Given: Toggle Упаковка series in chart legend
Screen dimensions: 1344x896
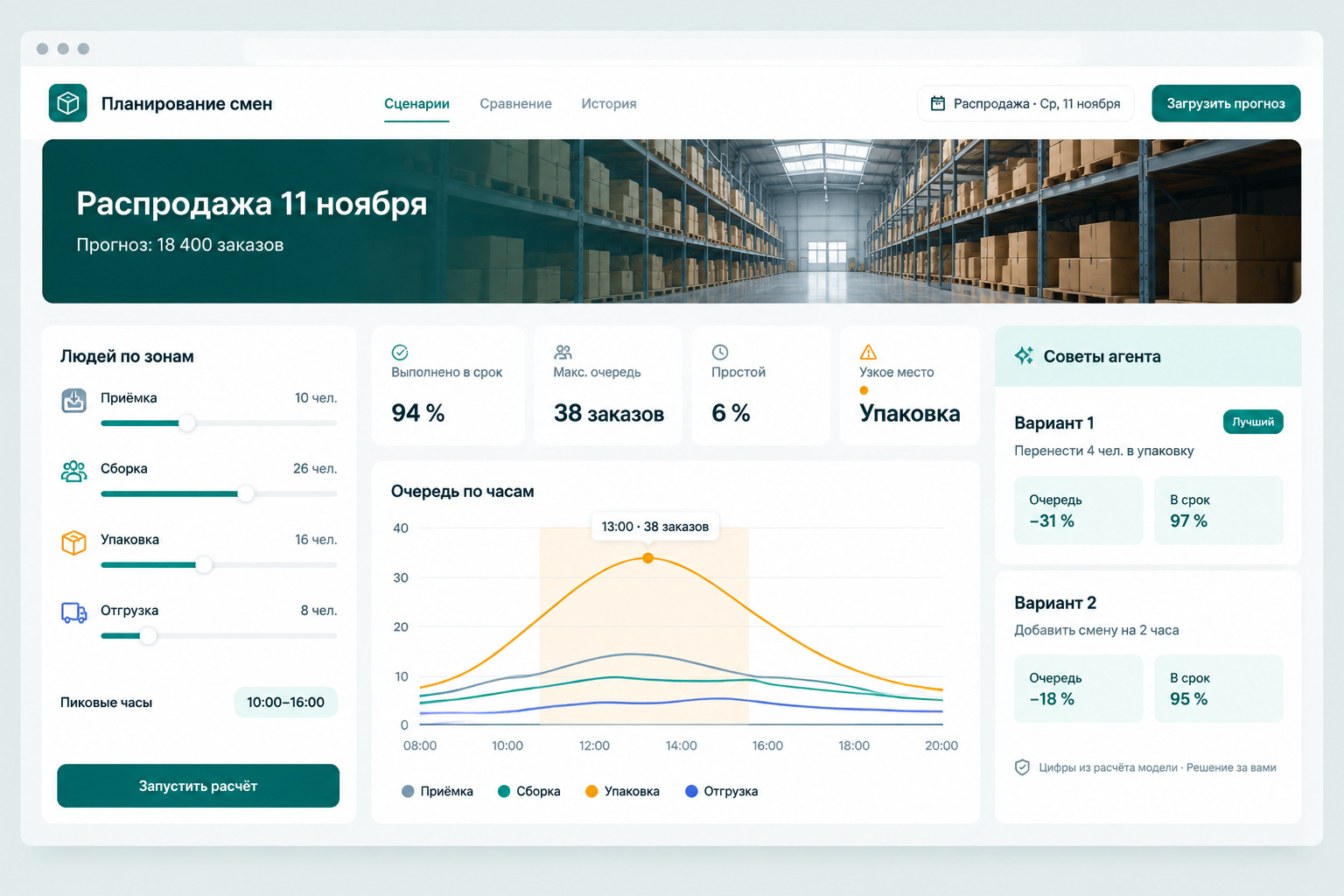Looking at the screenshot, I should pos(623,791).
